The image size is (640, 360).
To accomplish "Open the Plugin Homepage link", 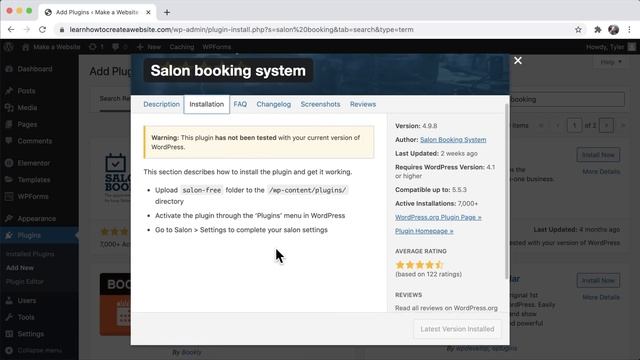I will click(x=424, y=231).
